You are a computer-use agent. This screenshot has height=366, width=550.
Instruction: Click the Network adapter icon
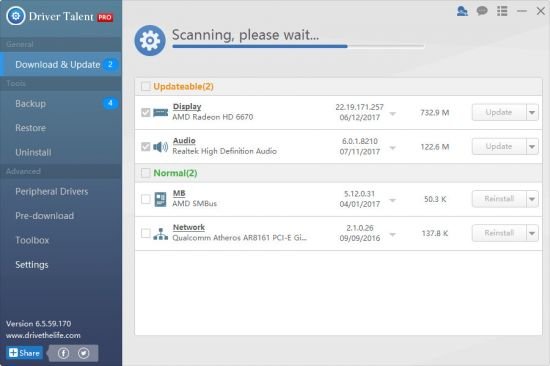[x=161, y=234]
